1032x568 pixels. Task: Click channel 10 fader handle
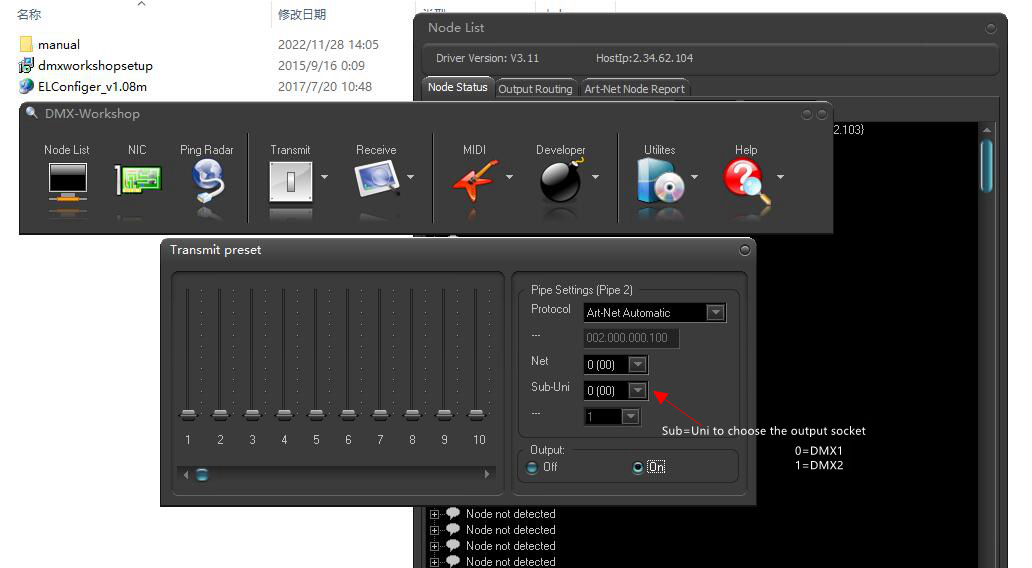click(477, 415)
